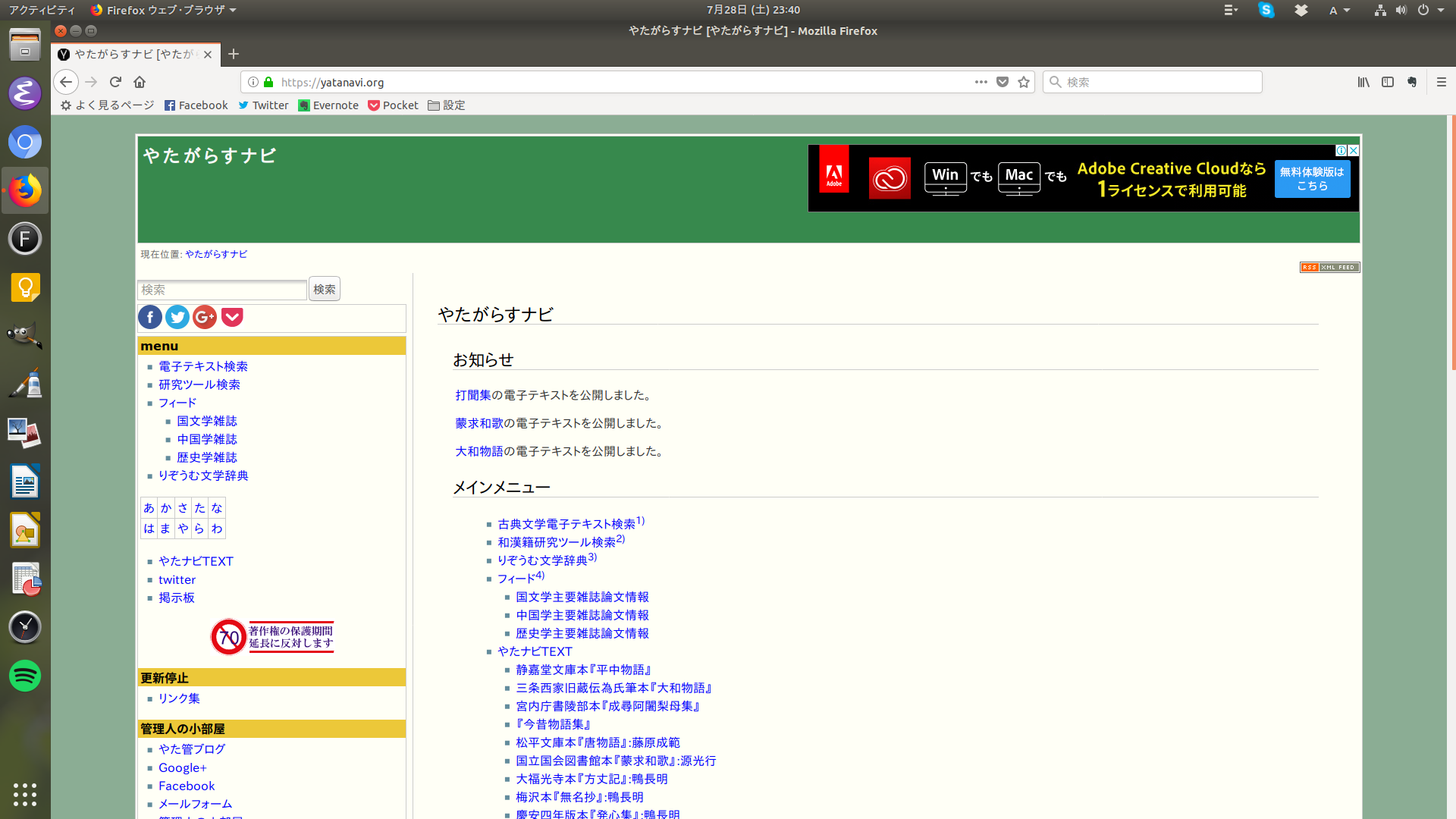This screenshot has height=819, width=1456.
Task: Click the sidebar 検索 text input field
Action: point(221,290)
